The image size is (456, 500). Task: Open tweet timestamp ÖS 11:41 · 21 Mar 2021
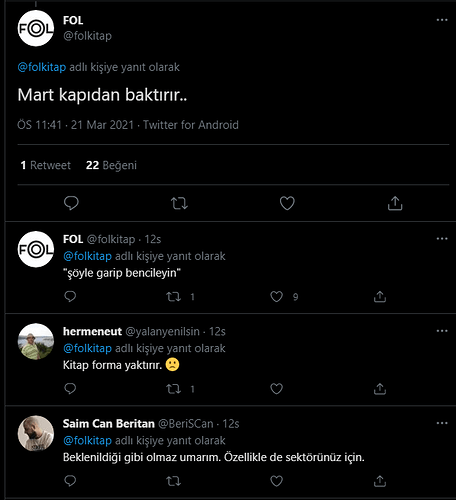tap(76, 125)
